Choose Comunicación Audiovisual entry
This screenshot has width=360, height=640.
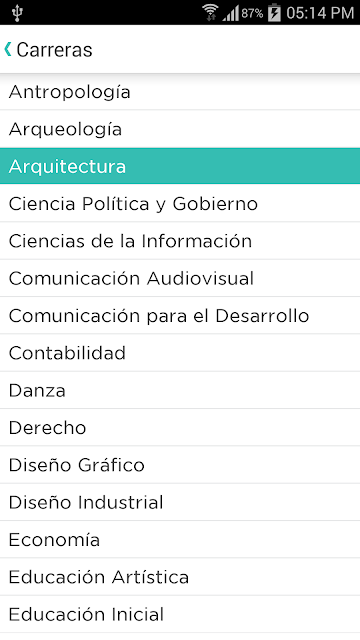point(180,278)
